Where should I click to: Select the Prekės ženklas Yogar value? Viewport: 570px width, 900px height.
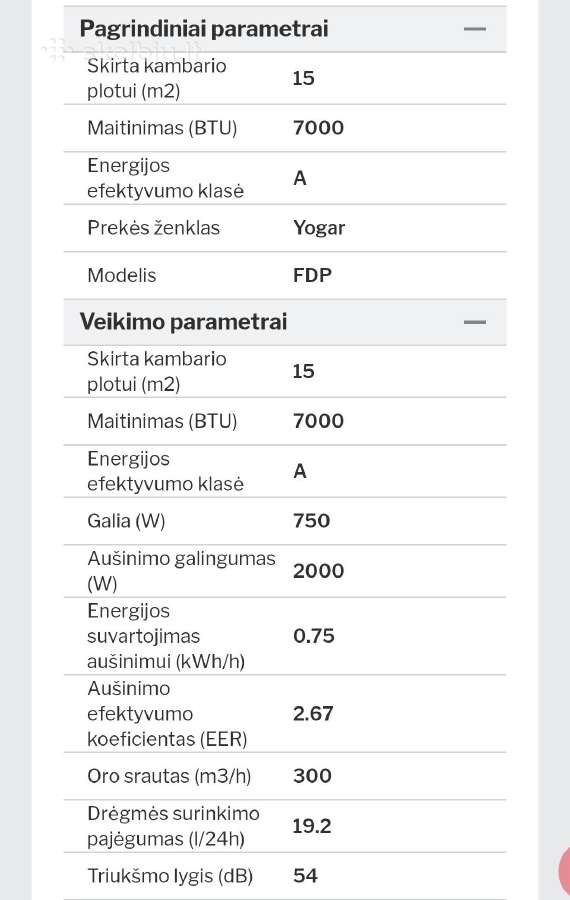click(x=319, y=228)
